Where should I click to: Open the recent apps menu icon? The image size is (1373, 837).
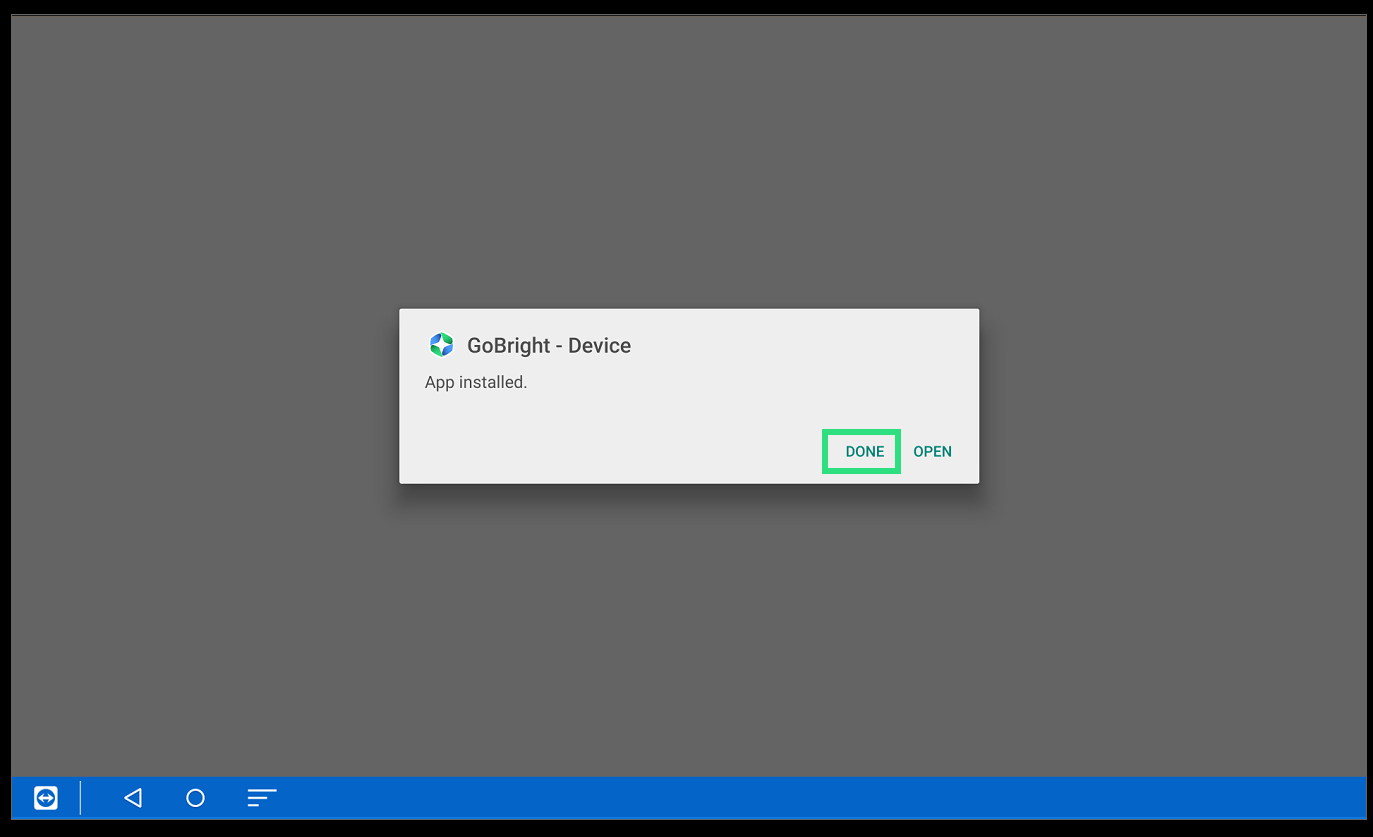[261, 798]
